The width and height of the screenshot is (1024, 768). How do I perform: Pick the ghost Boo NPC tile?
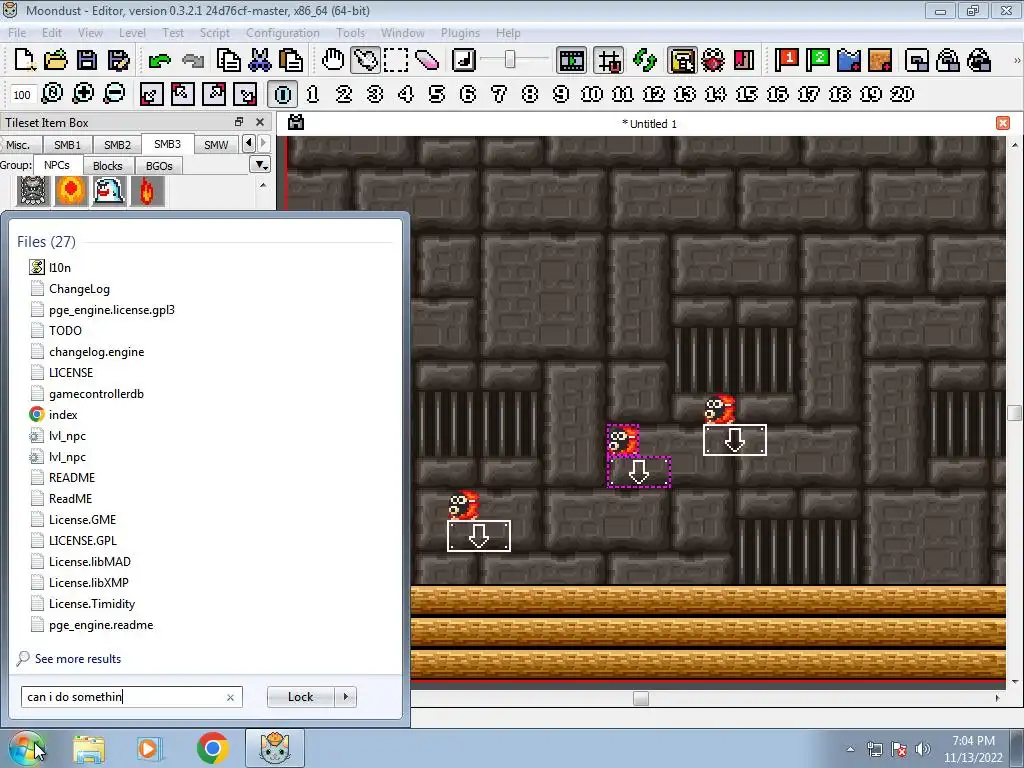point(109,191)
